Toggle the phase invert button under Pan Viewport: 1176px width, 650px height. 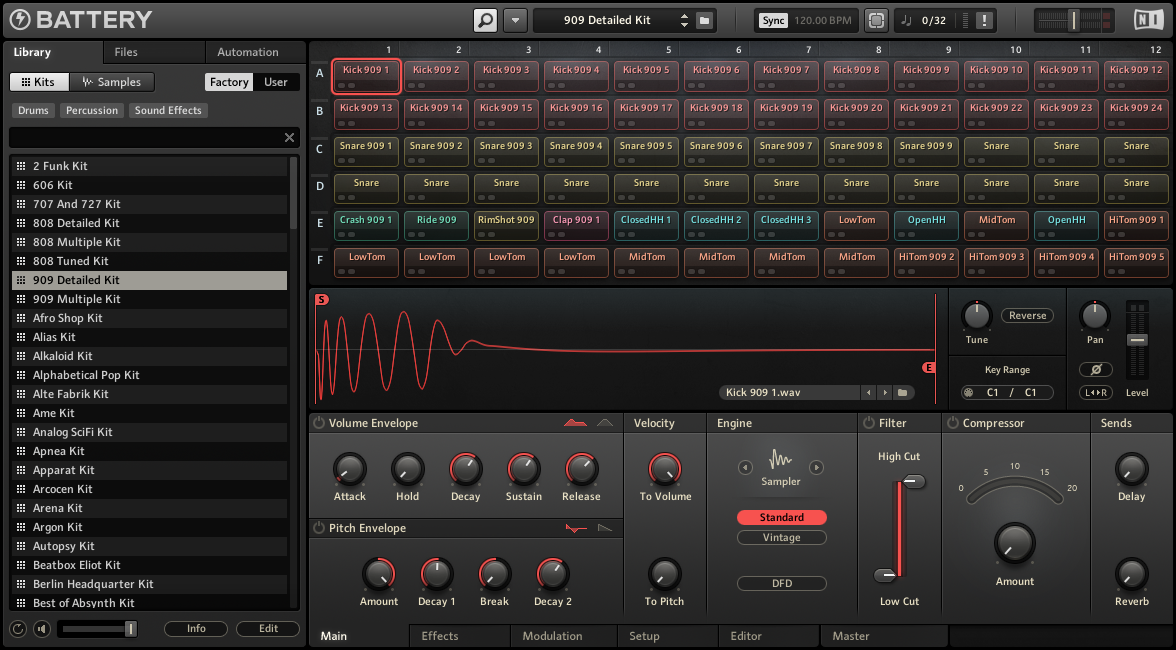point(1095,370)
